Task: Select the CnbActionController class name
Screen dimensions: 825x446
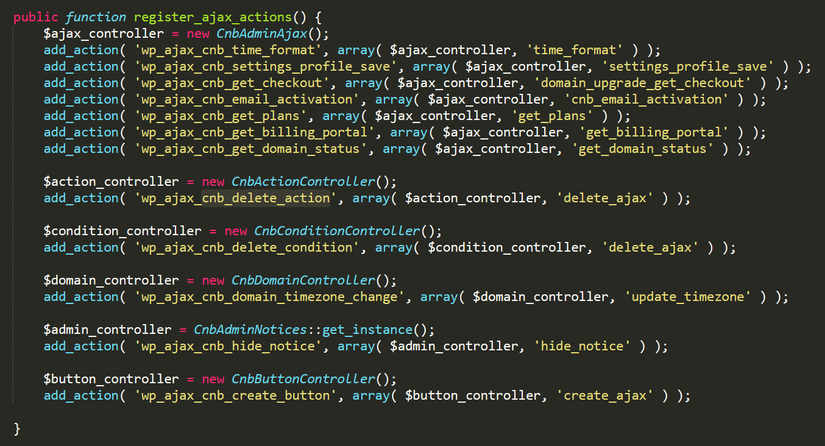Action: coord(304,181)
